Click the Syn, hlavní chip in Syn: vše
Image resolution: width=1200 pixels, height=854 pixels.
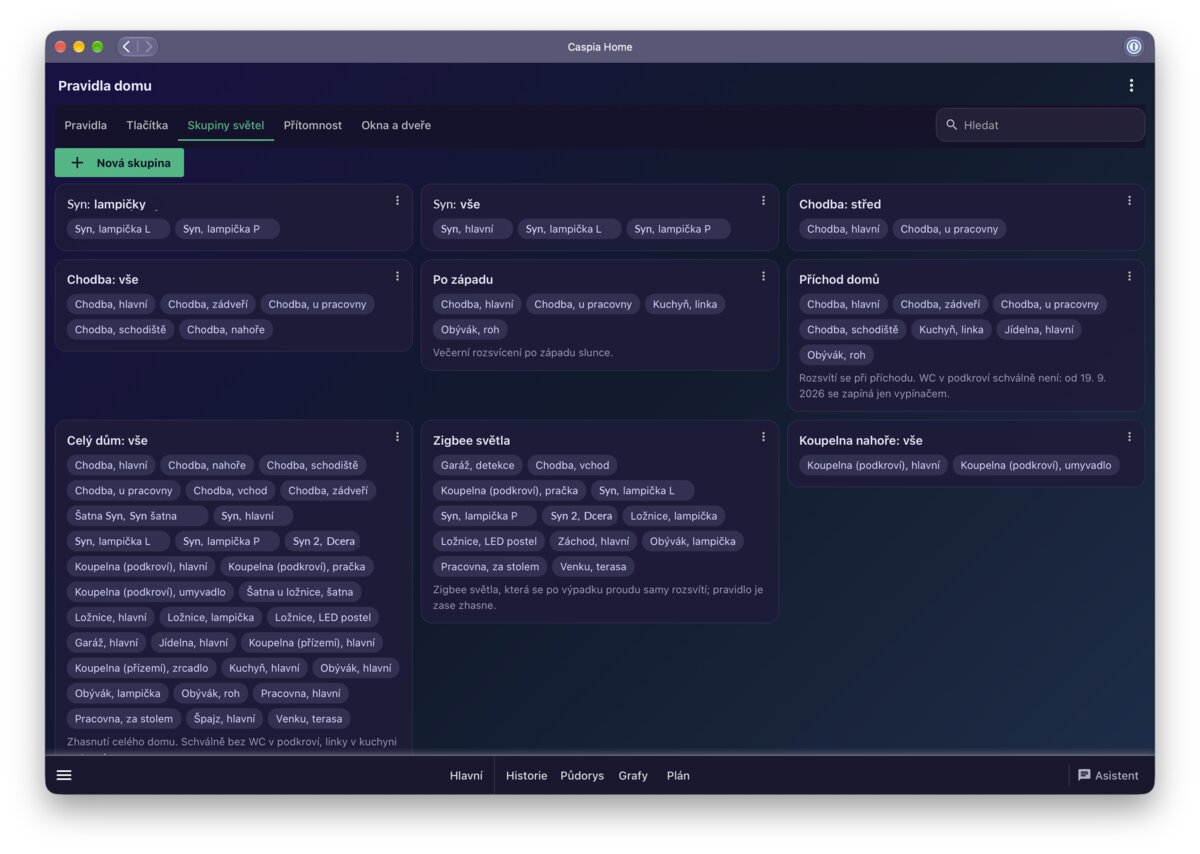[x=473, y=229]
